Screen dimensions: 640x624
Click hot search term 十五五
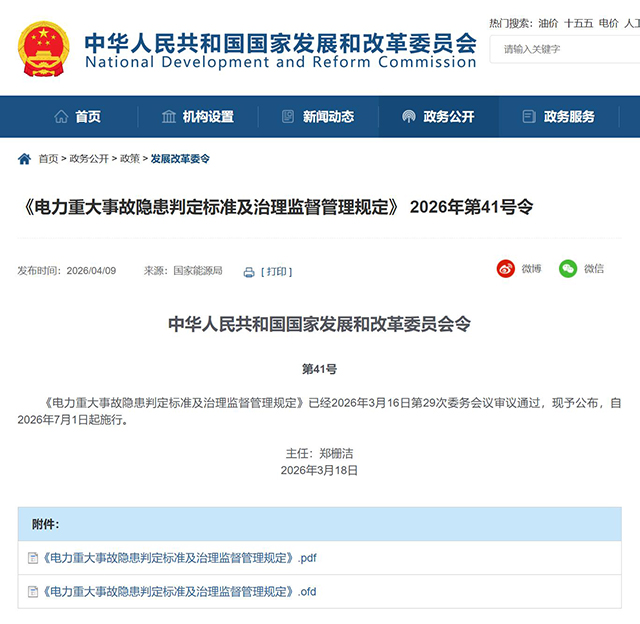click(x=577, y=22)
